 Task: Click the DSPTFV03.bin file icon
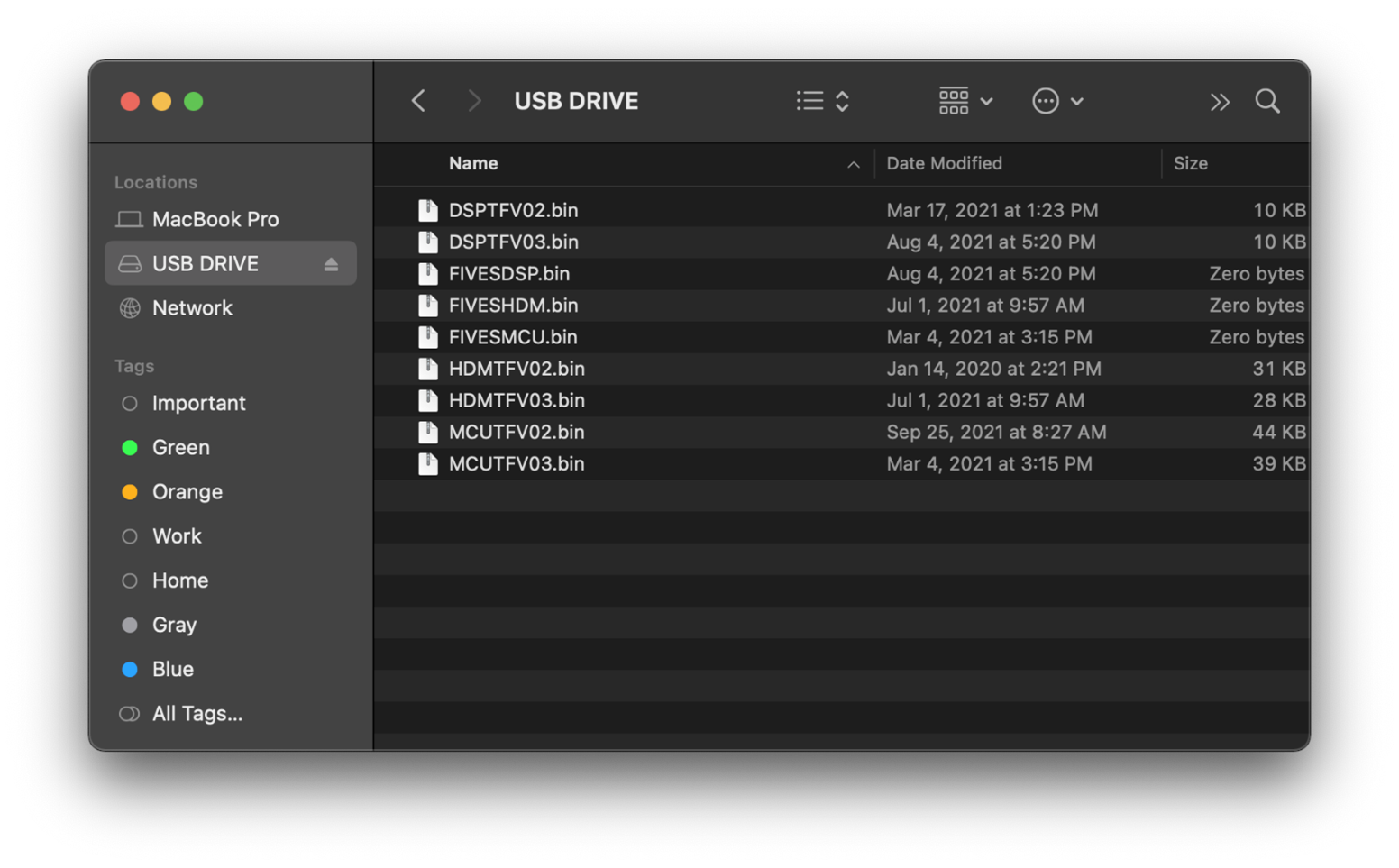[428, 242]
